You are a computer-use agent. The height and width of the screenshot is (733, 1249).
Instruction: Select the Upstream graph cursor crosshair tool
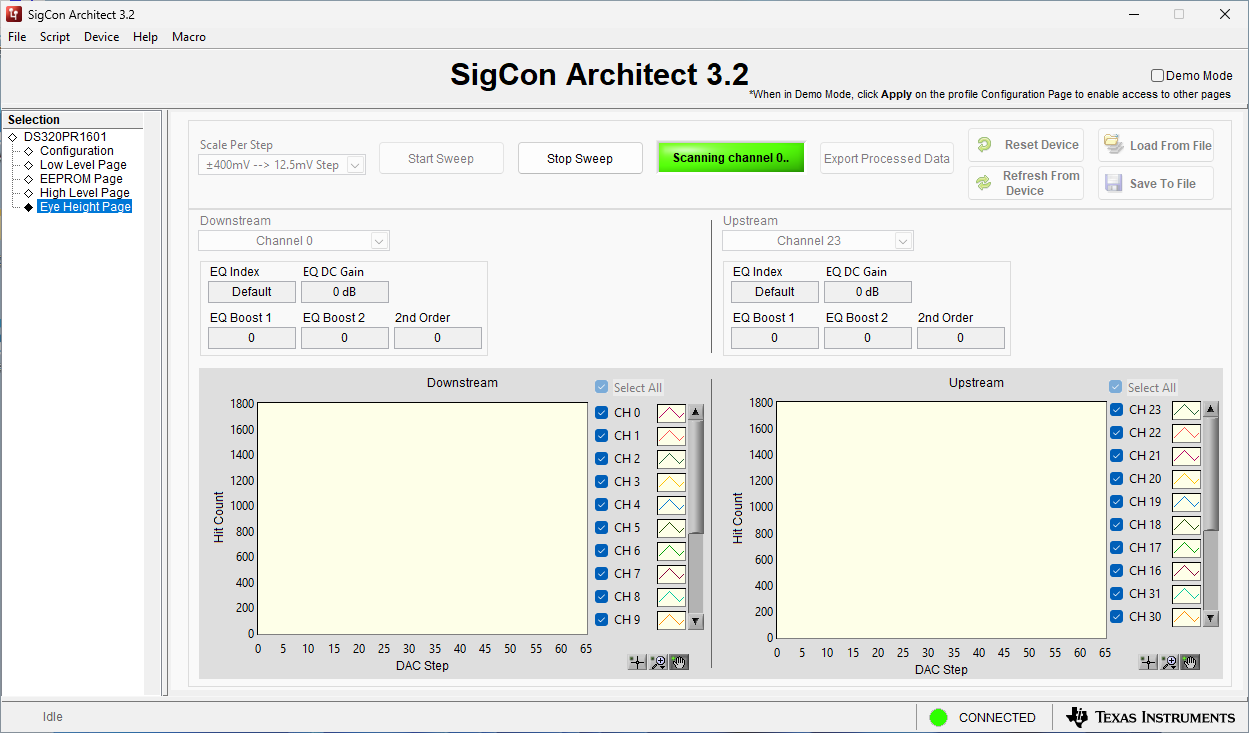tap(1148, 662)
